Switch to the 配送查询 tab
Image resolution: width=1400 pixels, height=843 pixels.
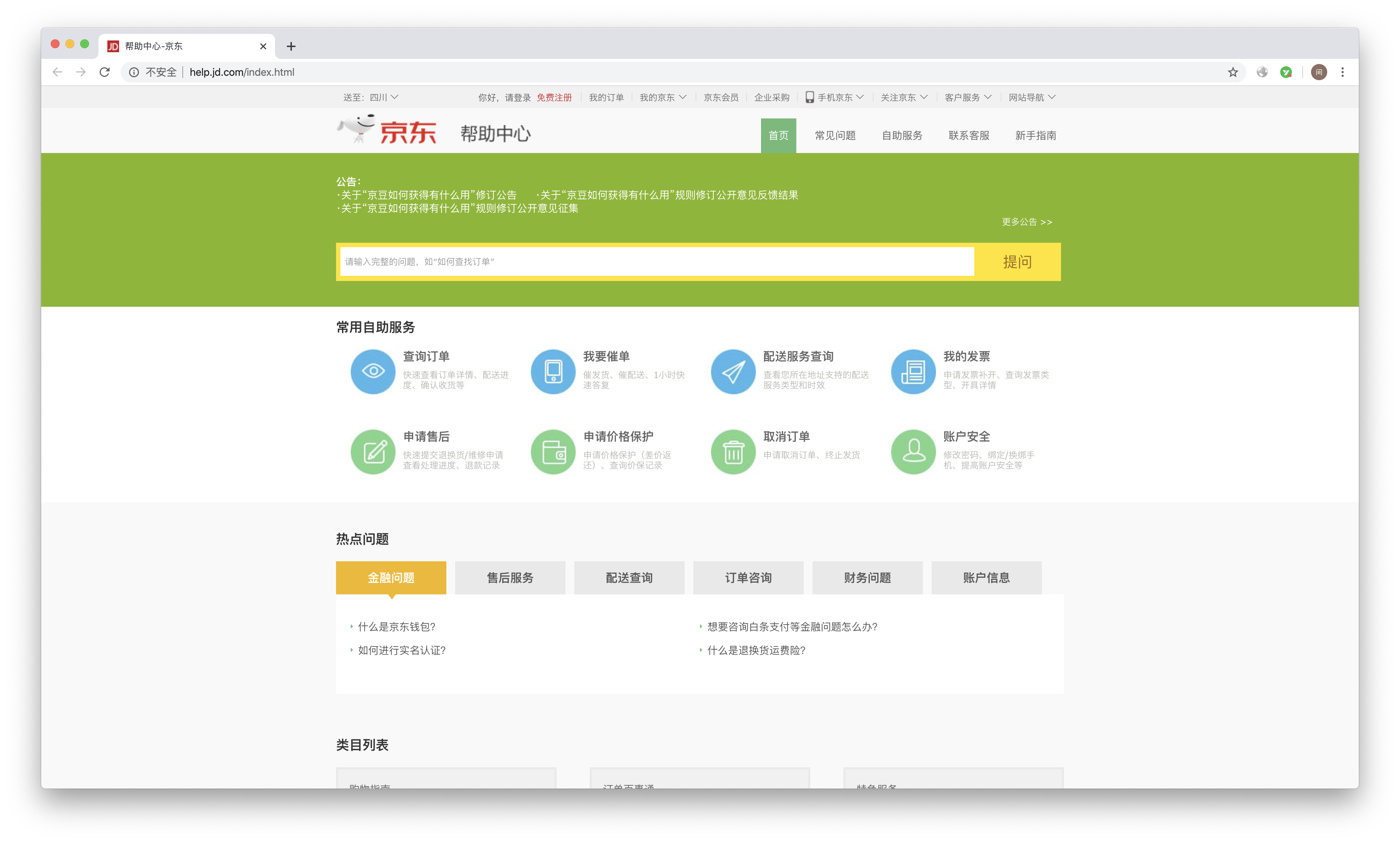point(629,578)
